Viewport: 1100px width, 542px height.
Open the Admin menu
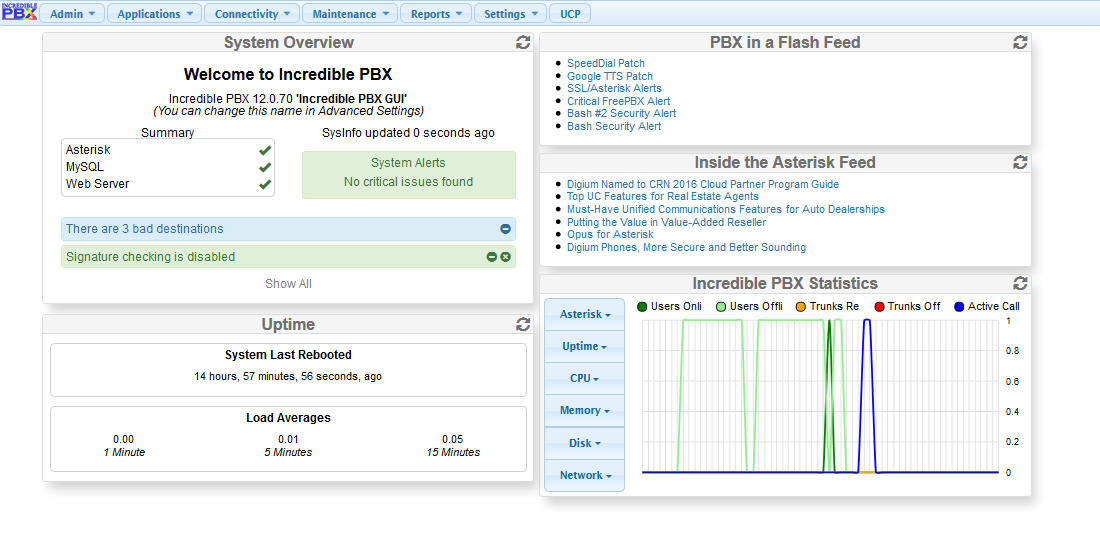(72, 13)
